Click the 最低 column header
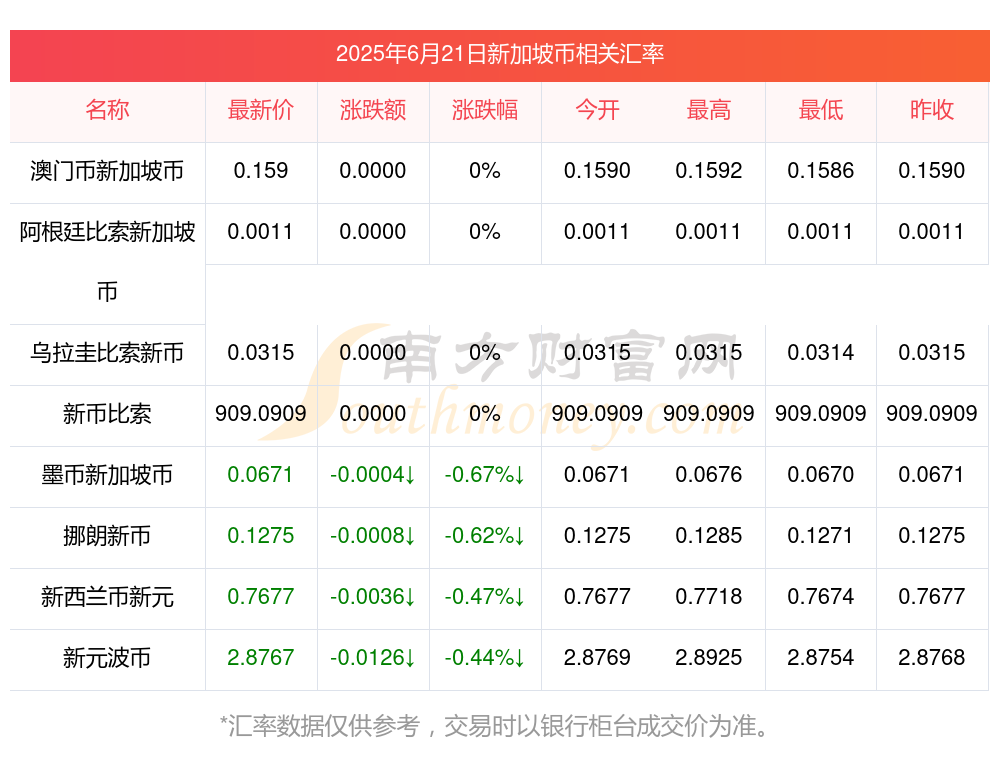1000x757 pixels. pos(821,110)
